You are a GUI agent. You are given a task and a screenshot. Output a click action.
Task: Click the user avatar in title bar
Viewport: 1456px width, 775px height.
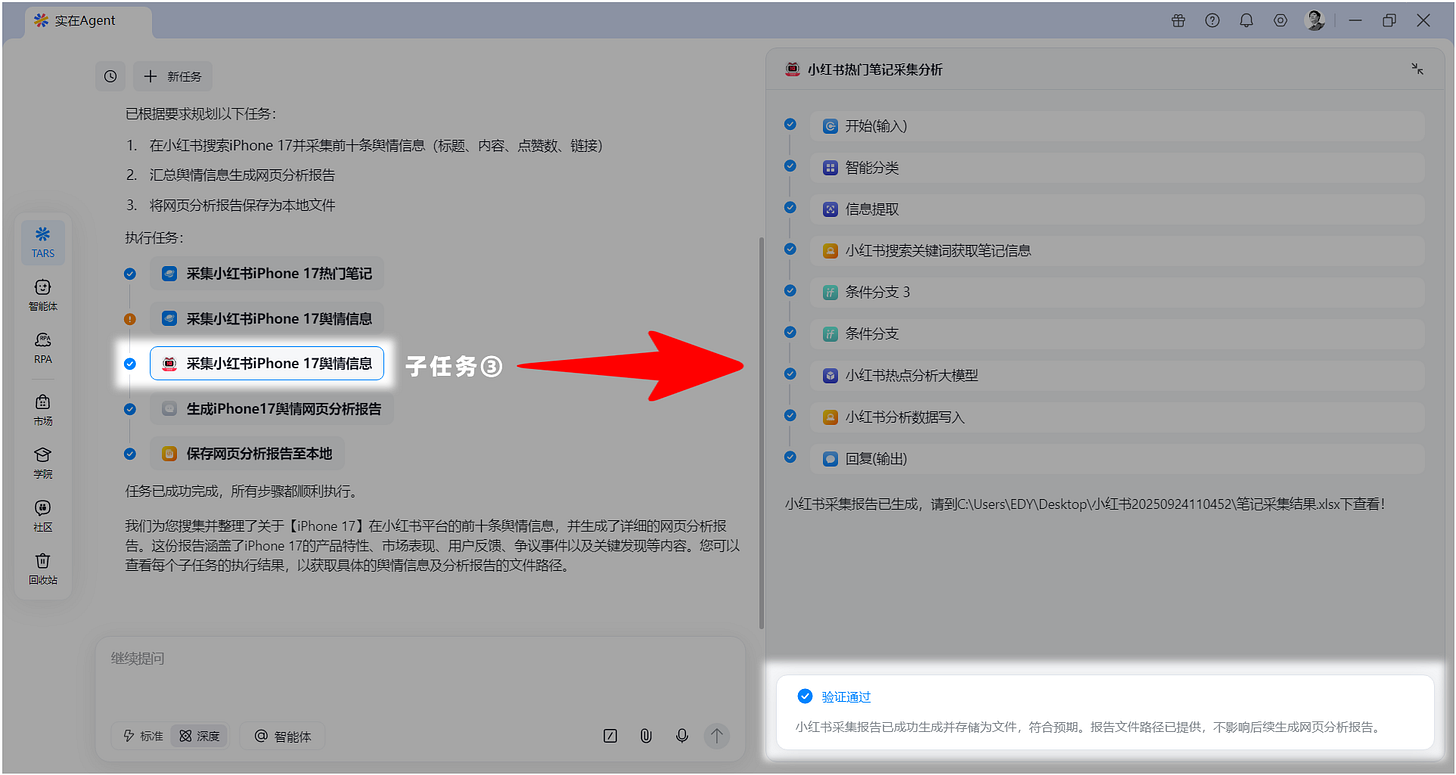1316,20
